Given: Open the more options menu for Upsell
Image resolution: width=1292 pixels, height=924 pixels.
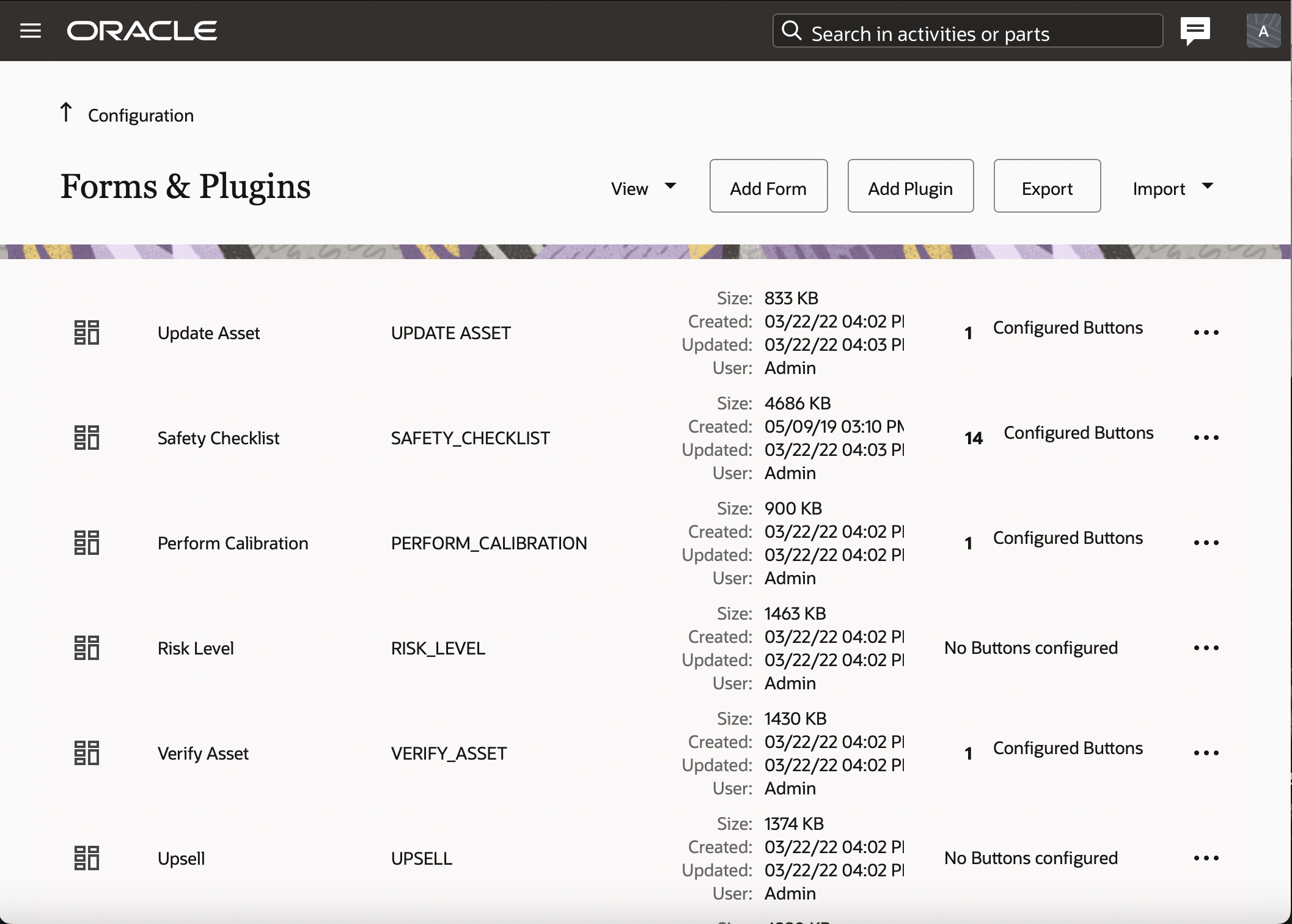Looking at the screenshot, I should [x=1206, y=858].
